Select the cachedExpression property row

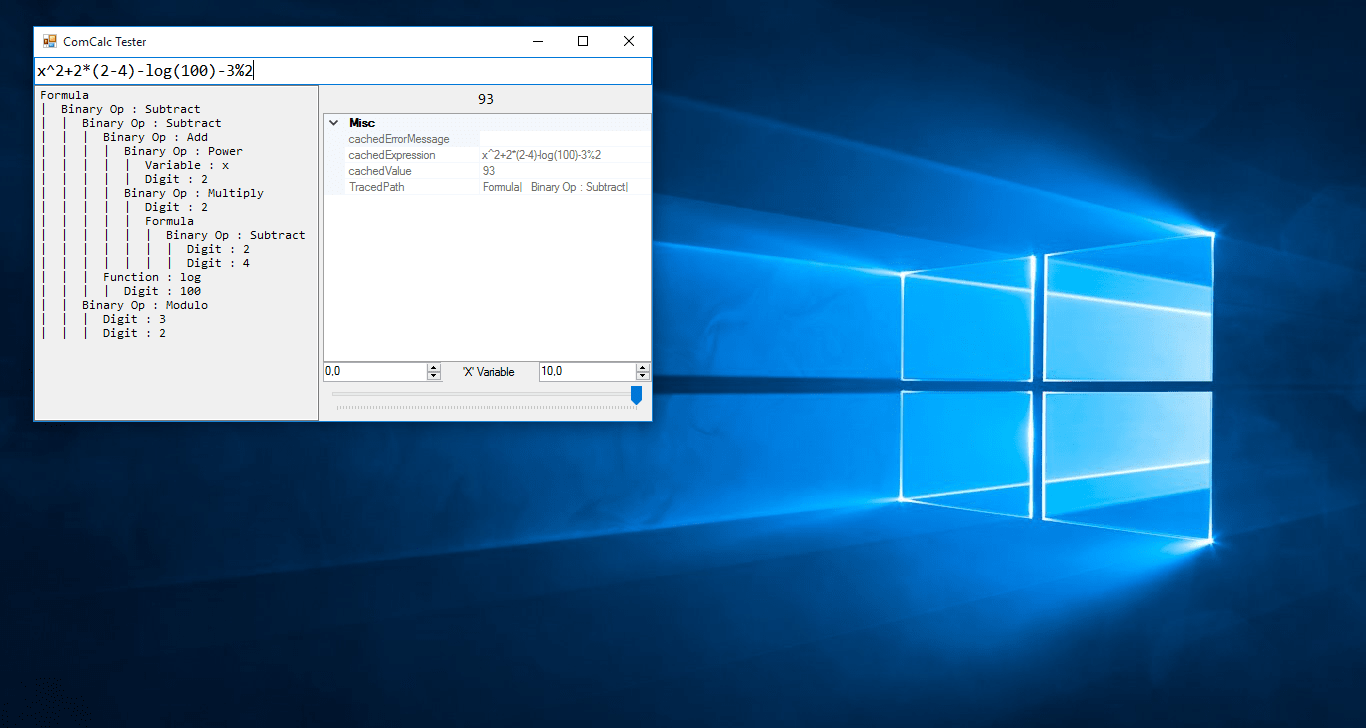point(487,155)
